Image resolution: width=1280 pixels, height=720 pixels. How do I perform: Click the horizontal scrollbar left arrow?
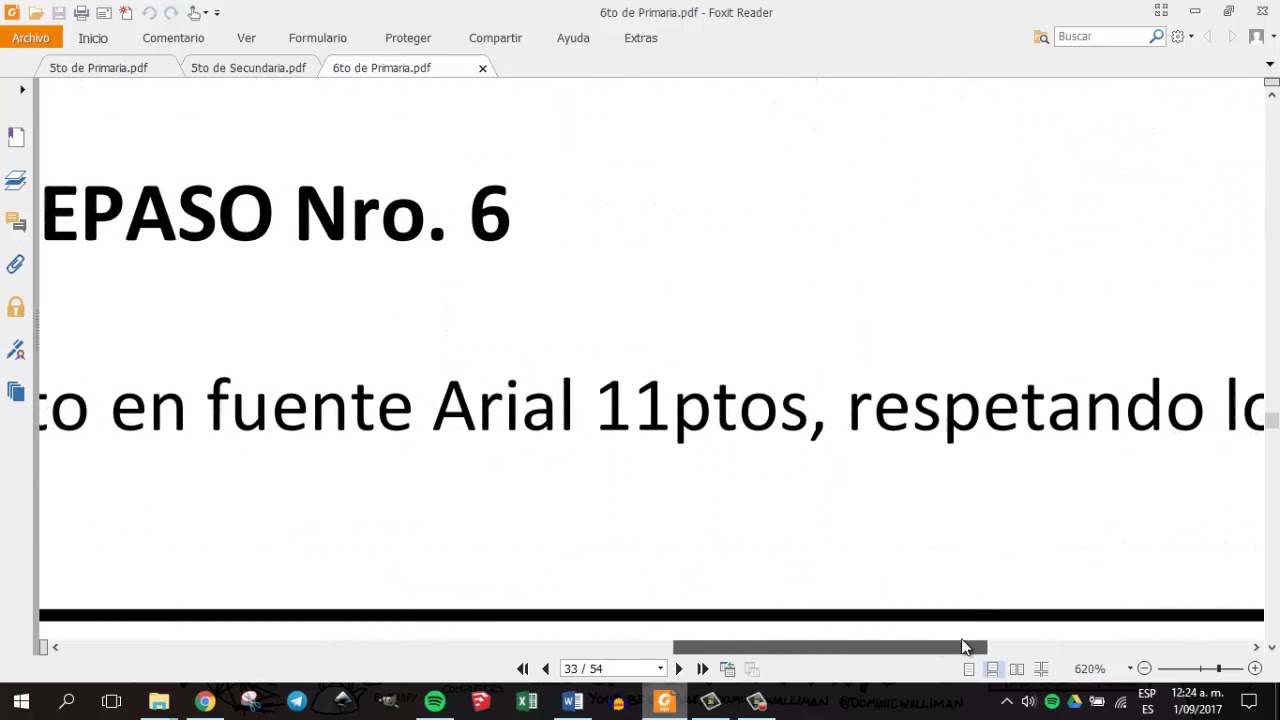click(x=55, y=648)
